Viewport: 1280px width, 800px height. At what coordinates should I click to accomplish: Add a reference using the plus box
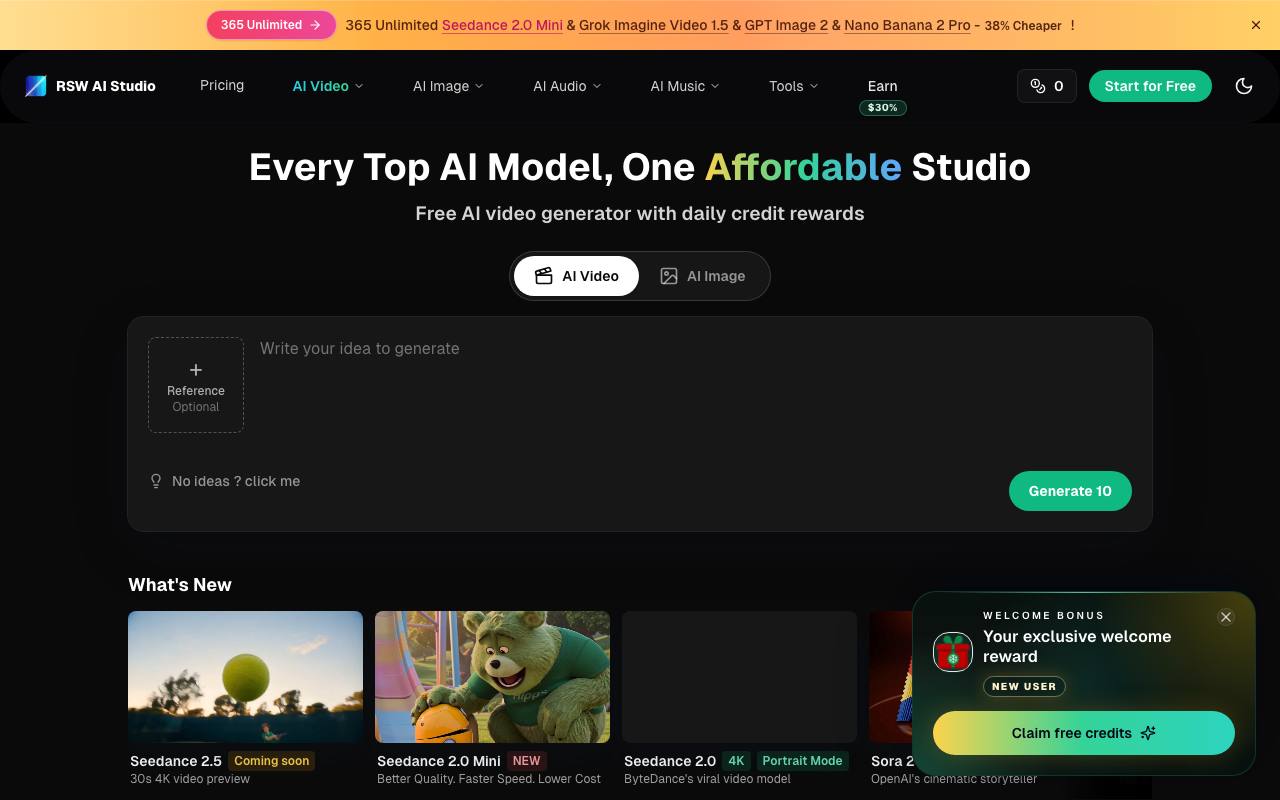pyautogui.click(x=196, y=385)
